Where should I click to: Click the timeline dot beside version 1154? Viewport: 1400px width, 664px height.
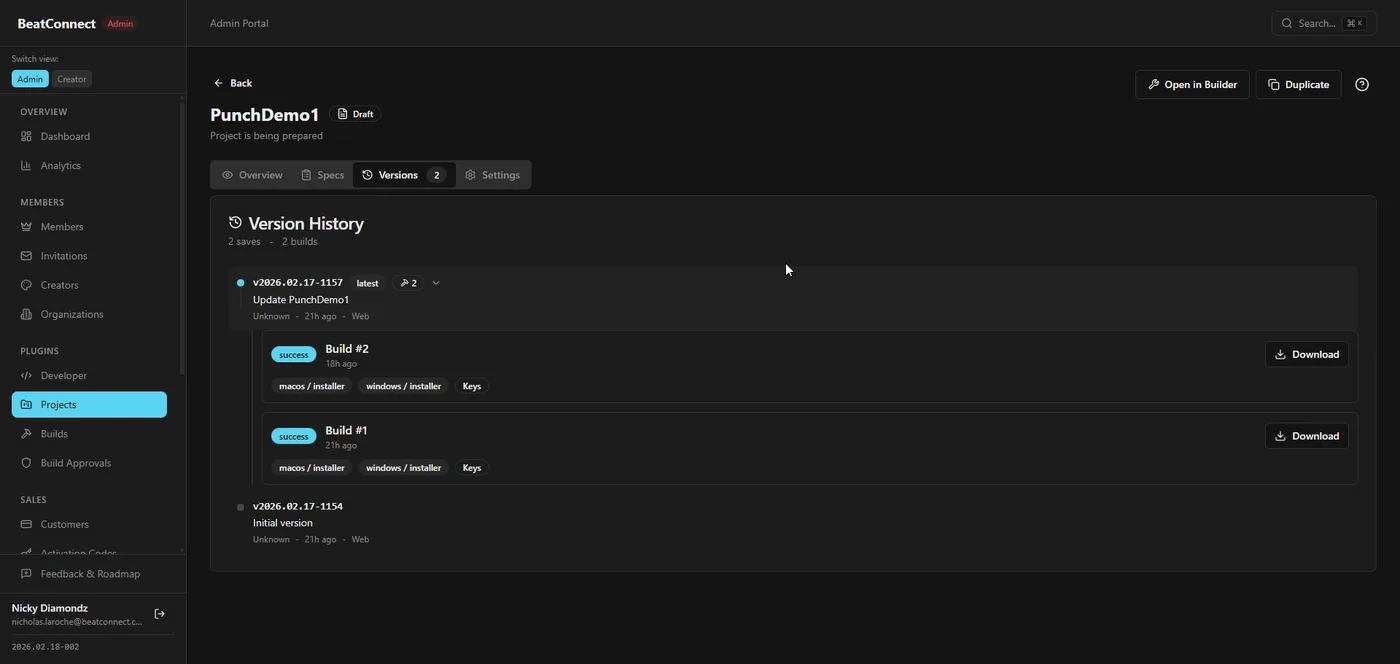pyautogui.click(x=239, y=506)
